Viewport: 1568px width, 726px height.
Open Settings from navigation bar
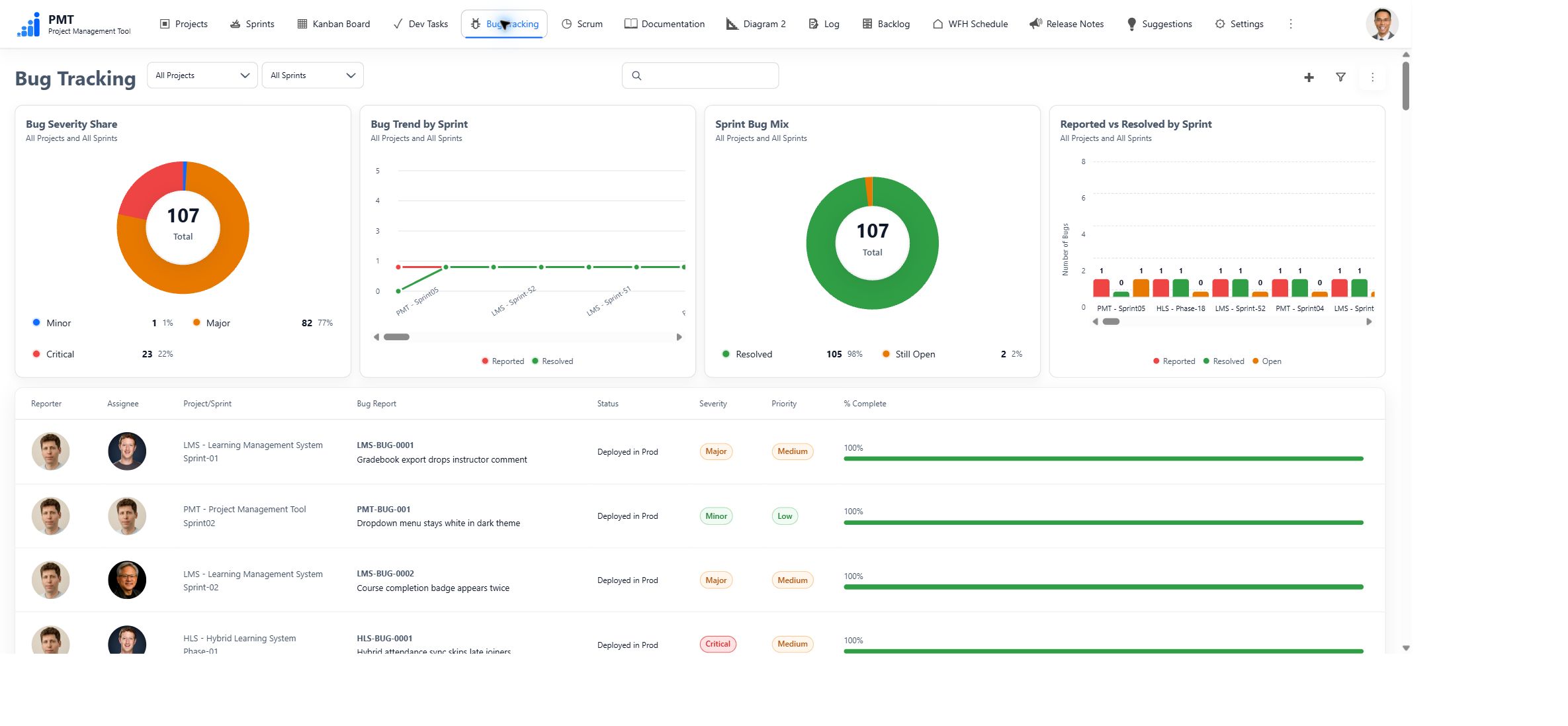tap(1239, 24)
